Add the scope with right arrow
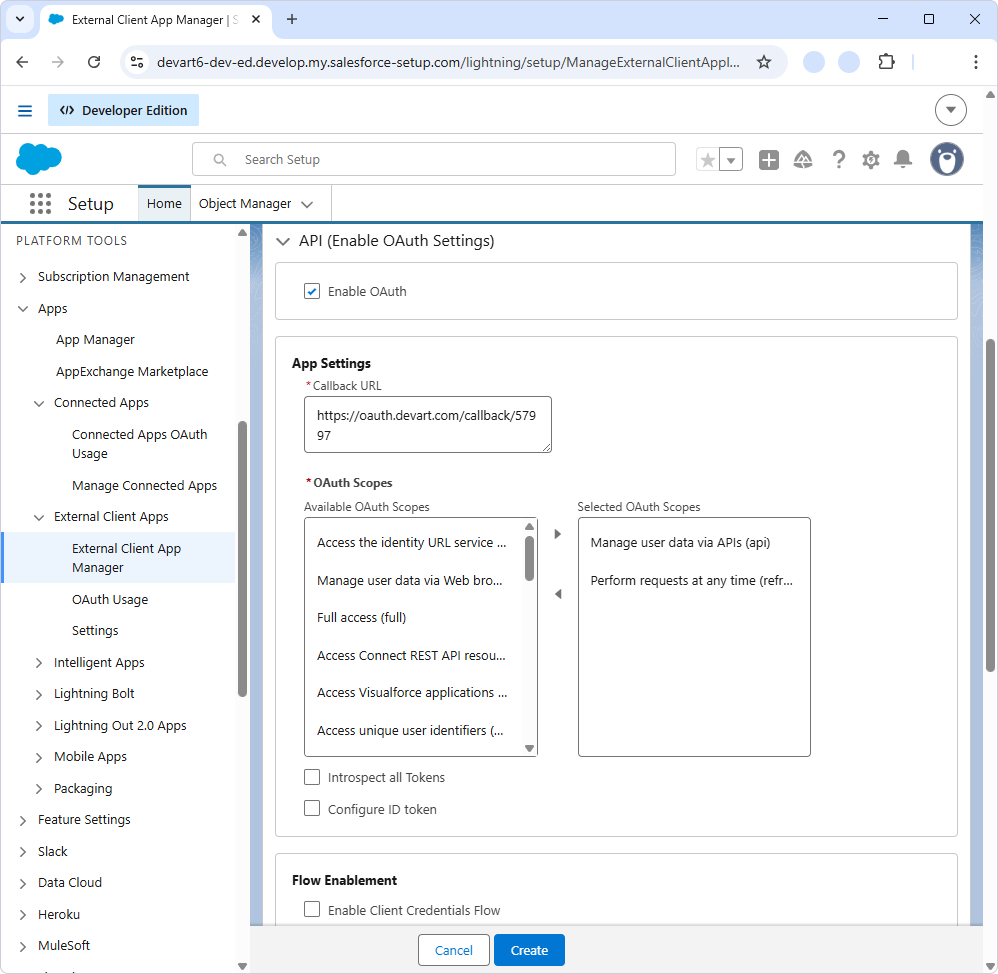Image resolution: width=998 pixels, height=974 pixels. pos(558,534)
